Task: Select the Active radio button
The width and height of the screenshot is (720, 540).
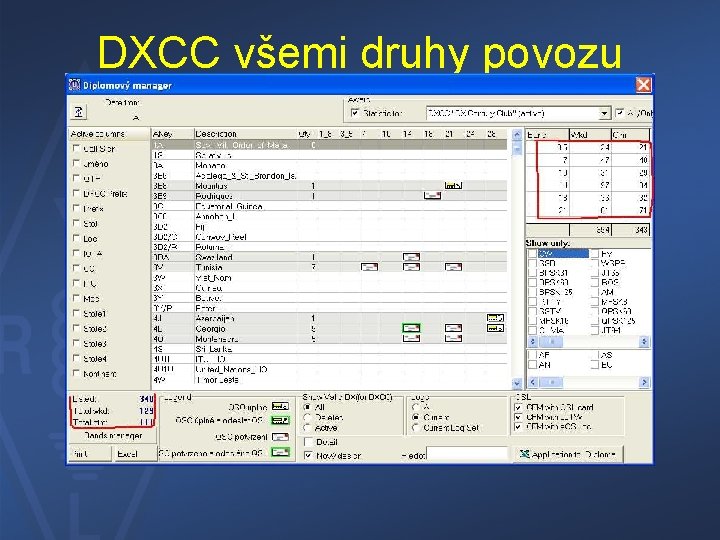Action: tap(308, 428)
